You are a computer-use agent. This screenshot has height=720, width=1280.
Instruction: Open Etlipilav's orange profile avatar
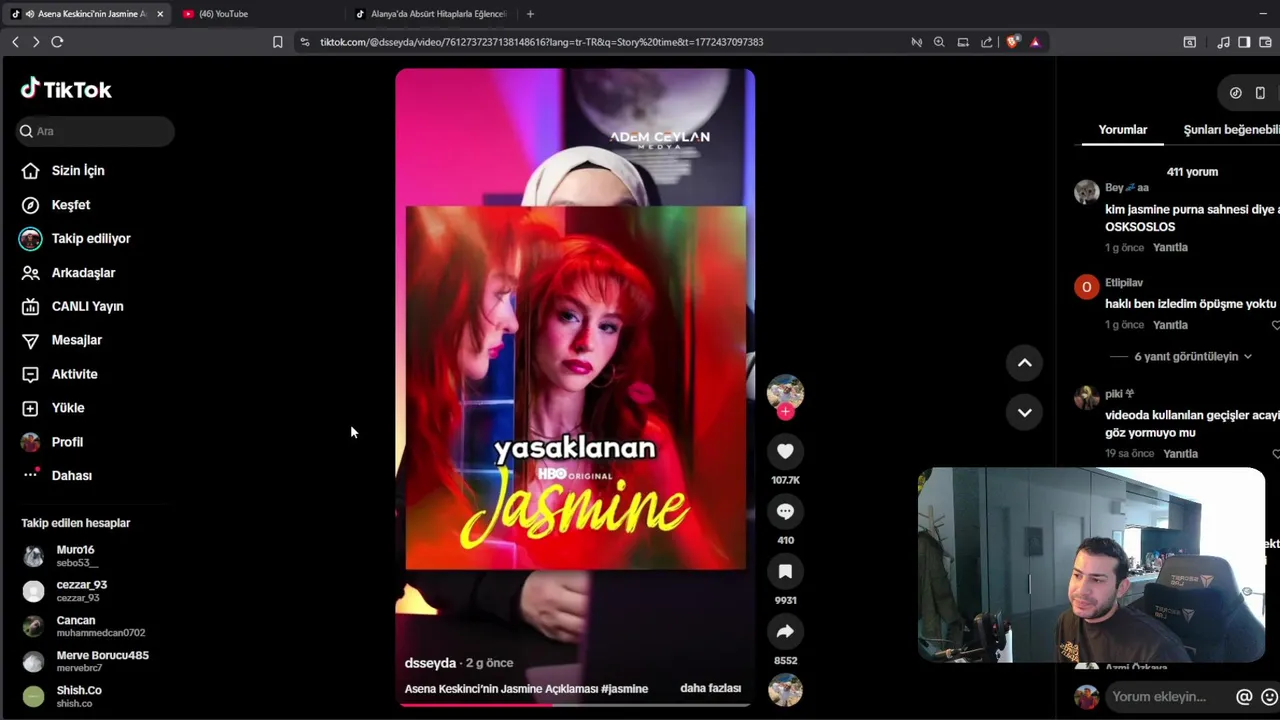click(x=1087, y=288)
